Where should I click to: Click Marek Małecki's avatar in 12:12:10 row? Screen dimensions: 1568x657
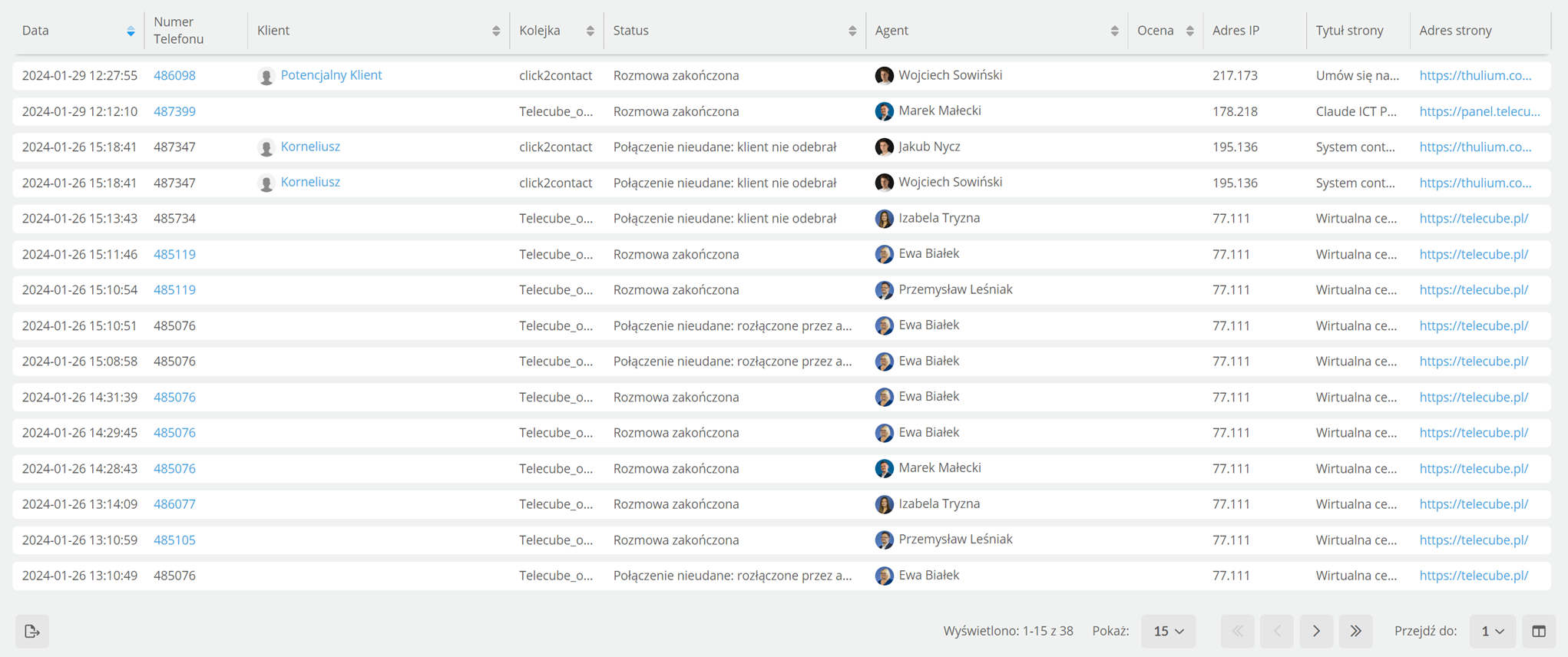click(x=885, y=111)
